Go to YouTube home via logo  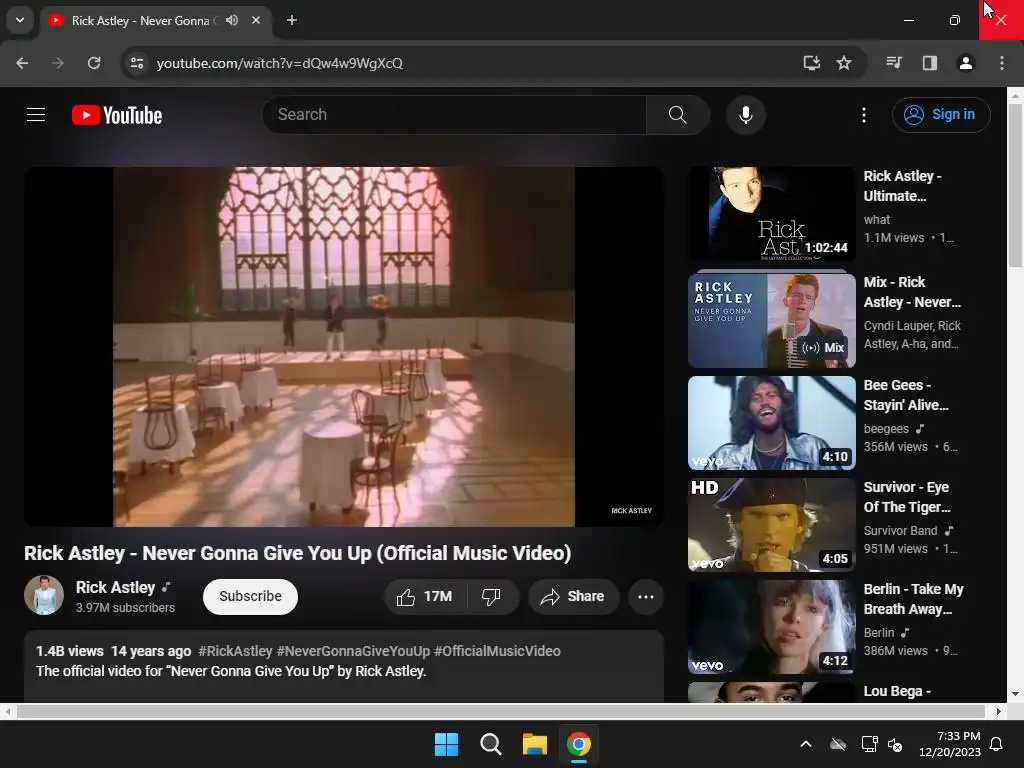click(x=117, y=115)
